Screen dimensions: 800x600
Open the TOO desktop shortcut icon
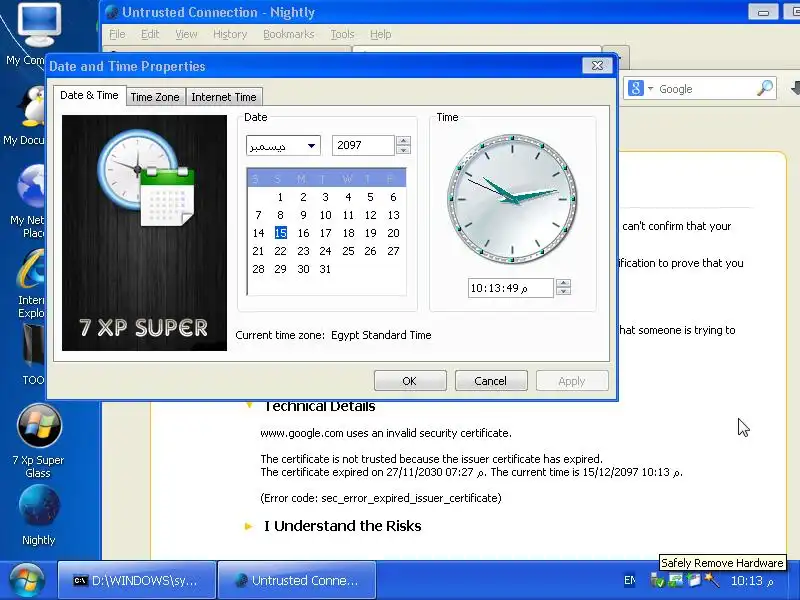33,344
